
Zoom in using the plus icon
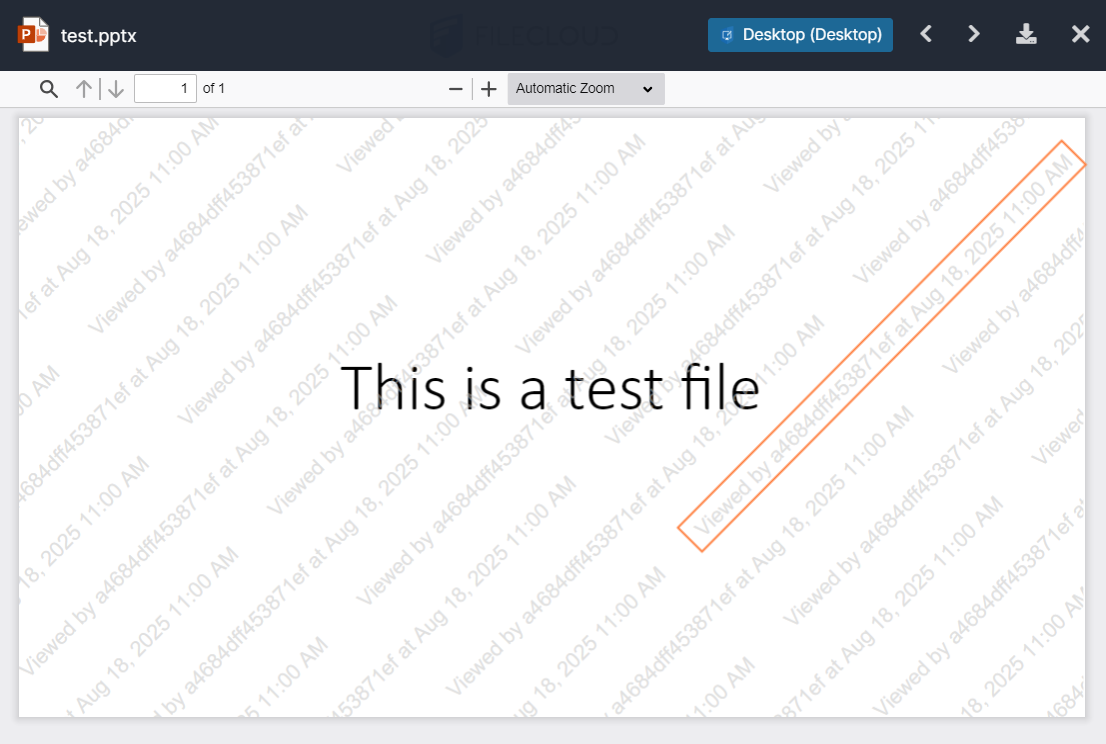[488, 88]
